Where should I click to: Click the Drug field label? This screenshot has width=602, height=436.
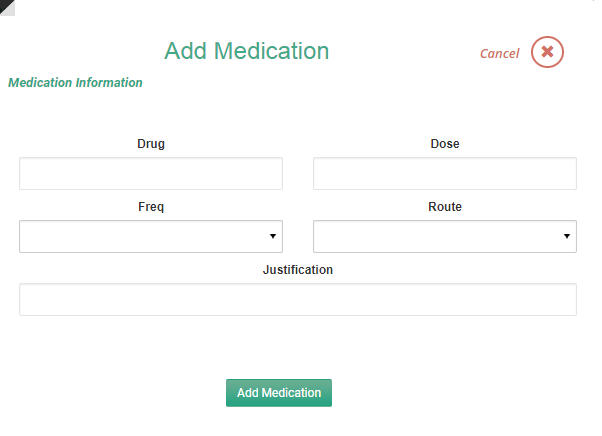pos(151,144)
